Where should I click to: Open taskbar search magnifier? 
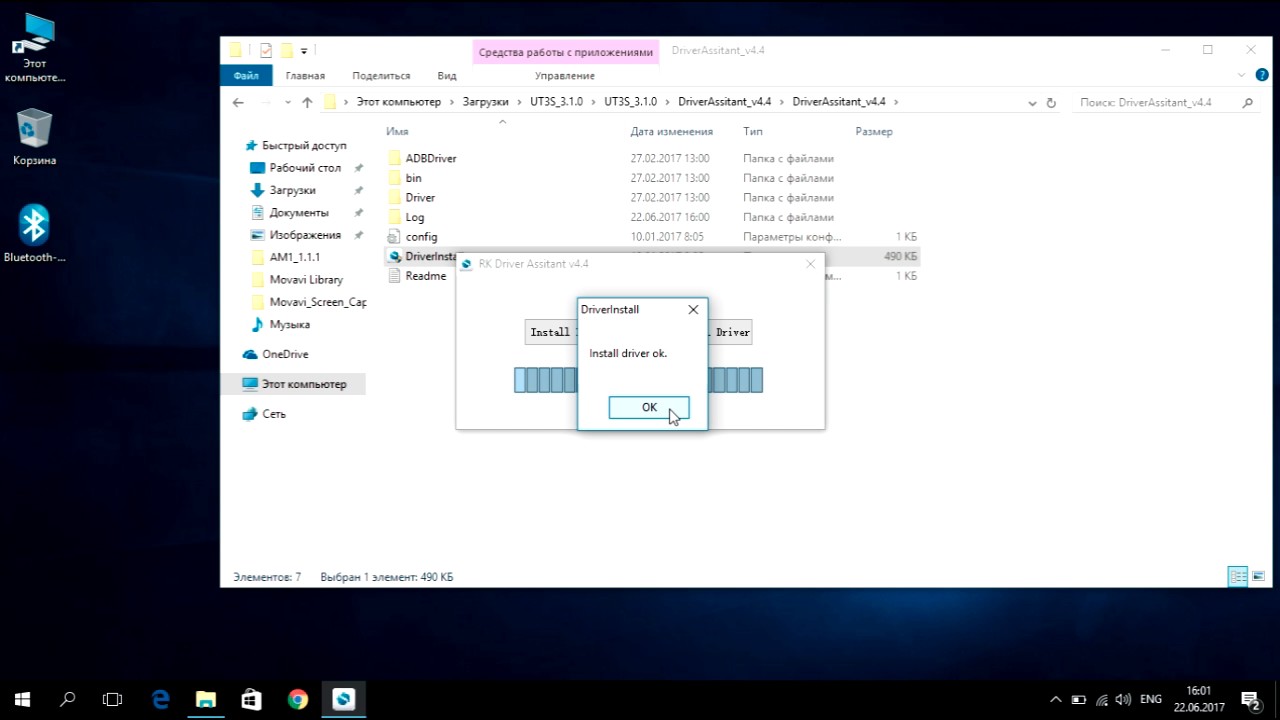point(68,699)
